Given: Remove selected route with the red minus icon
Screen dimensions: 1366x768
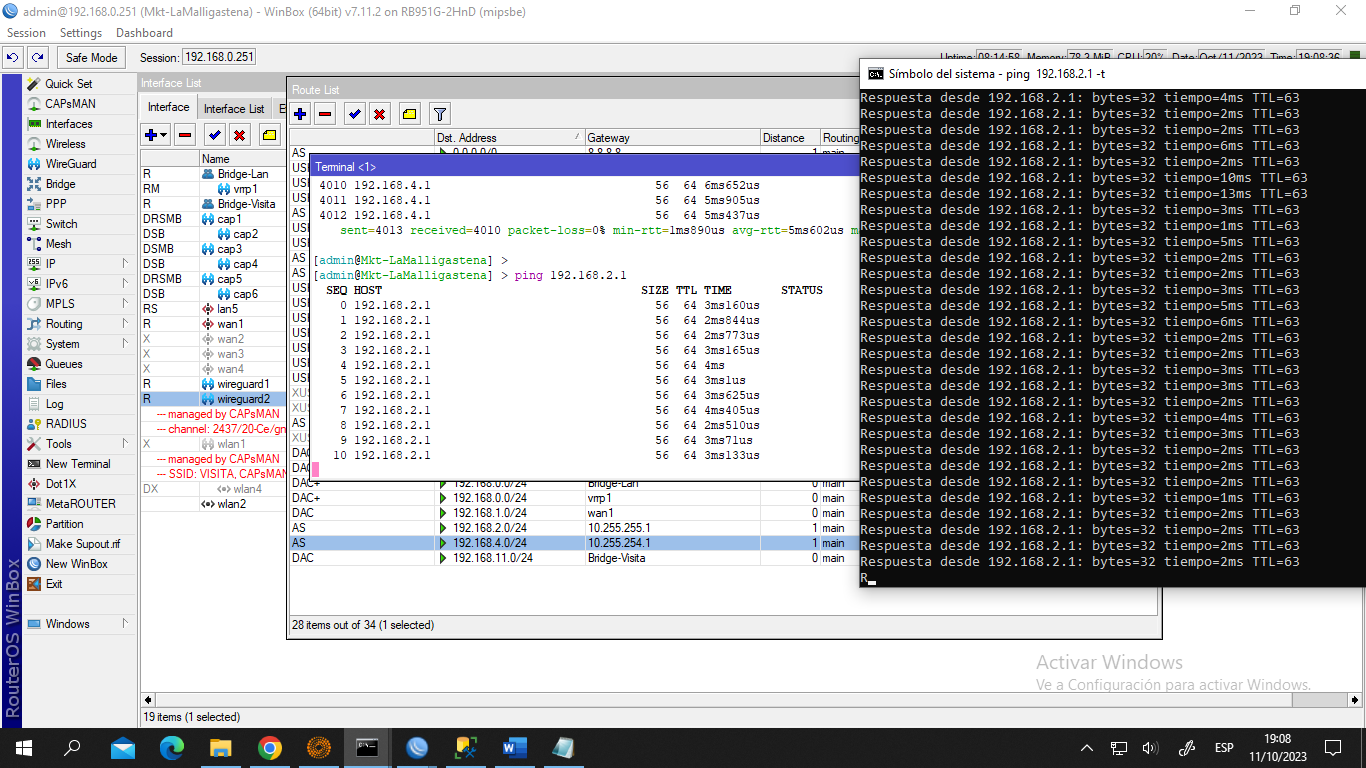Looking at the screenshot, I should coord(325,114).
